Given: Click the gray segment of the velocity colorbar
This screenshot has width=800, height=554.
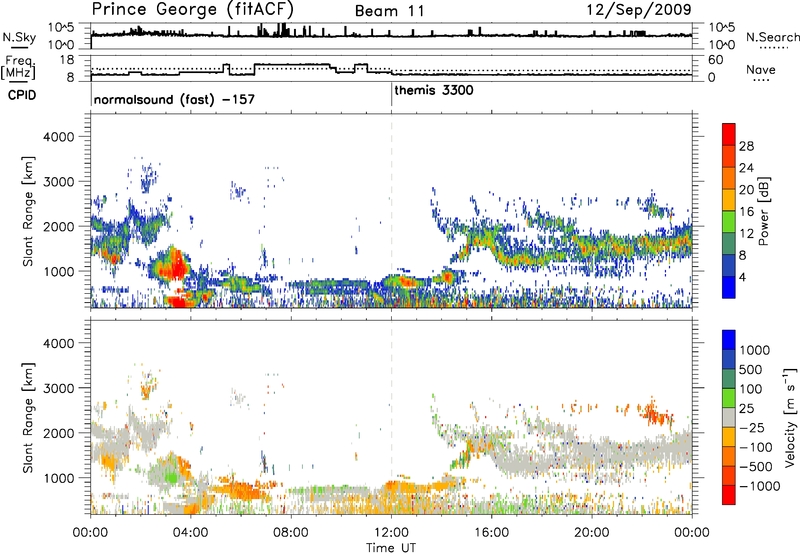Looking at the screenshot, I should [x=729, y=417].
